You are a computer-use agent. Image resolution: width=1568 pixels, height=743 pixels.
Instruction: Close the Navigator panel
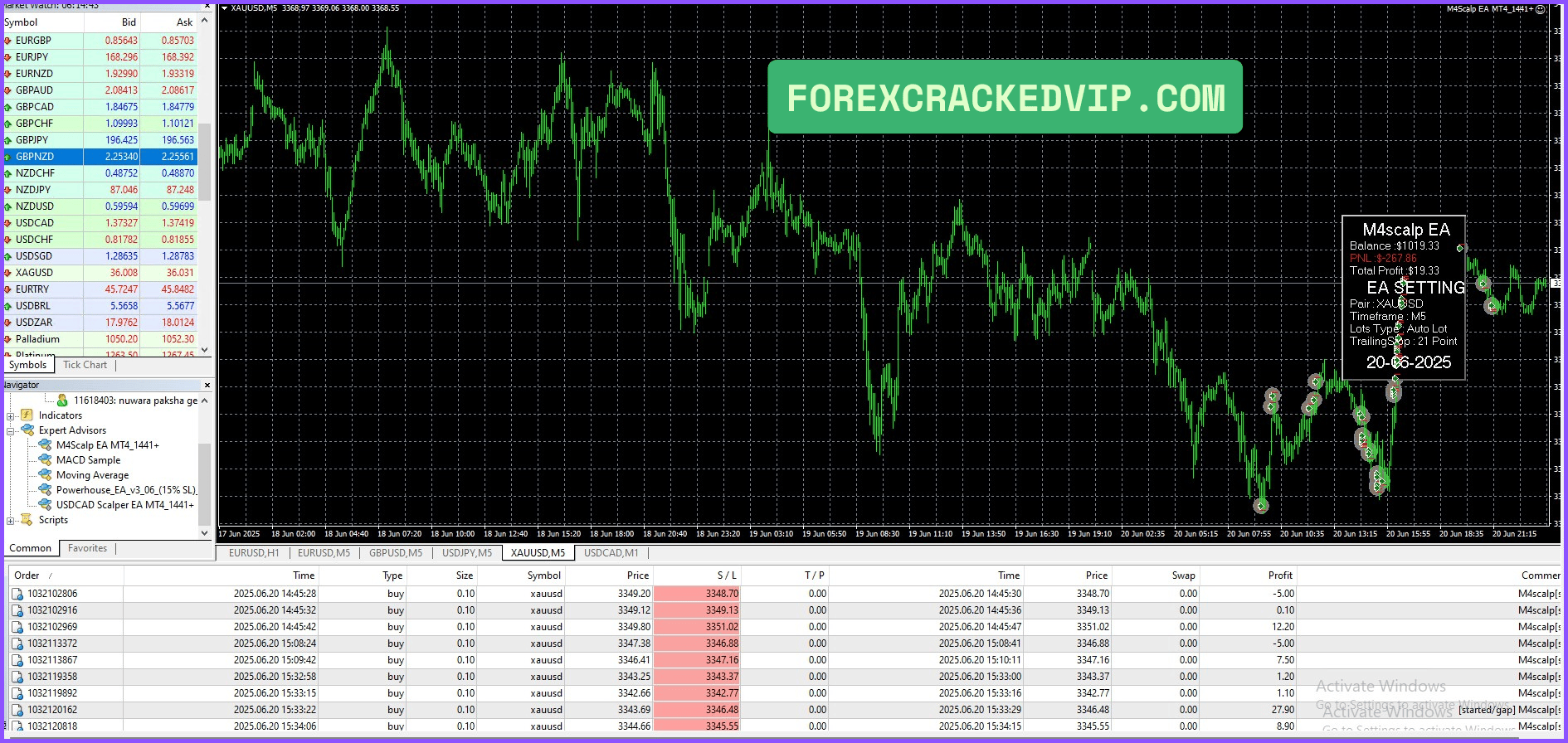coord(207,386)
